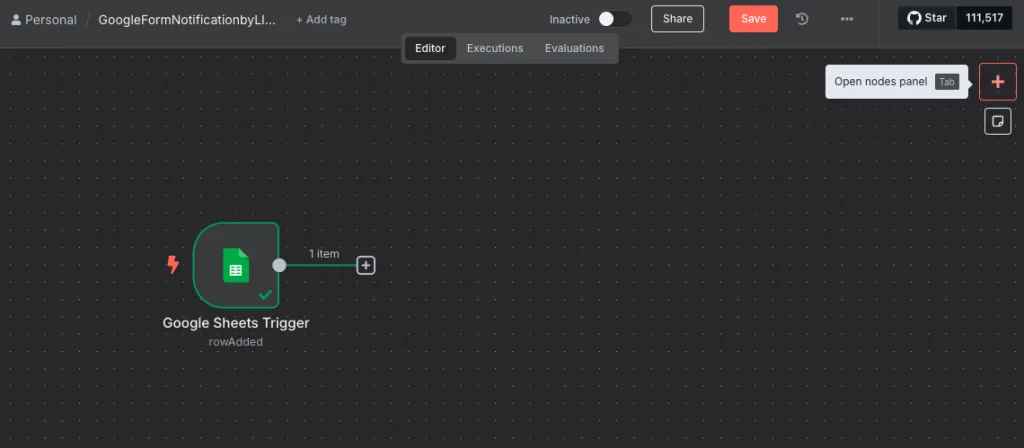
Task: Click the Google Sheets node output connector dot
Action: [x=279, y=265]
